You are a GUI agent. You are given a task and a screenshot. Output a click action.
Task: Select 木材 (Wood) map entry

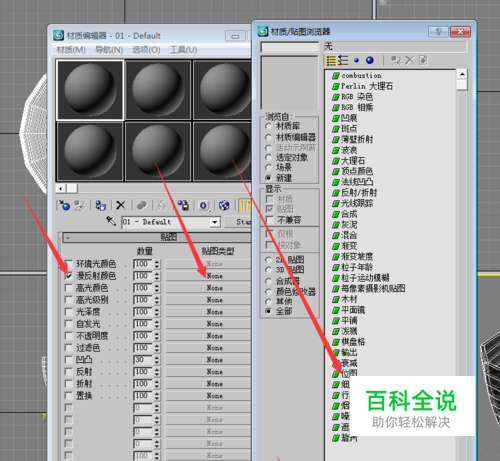(x=345, y=299)
